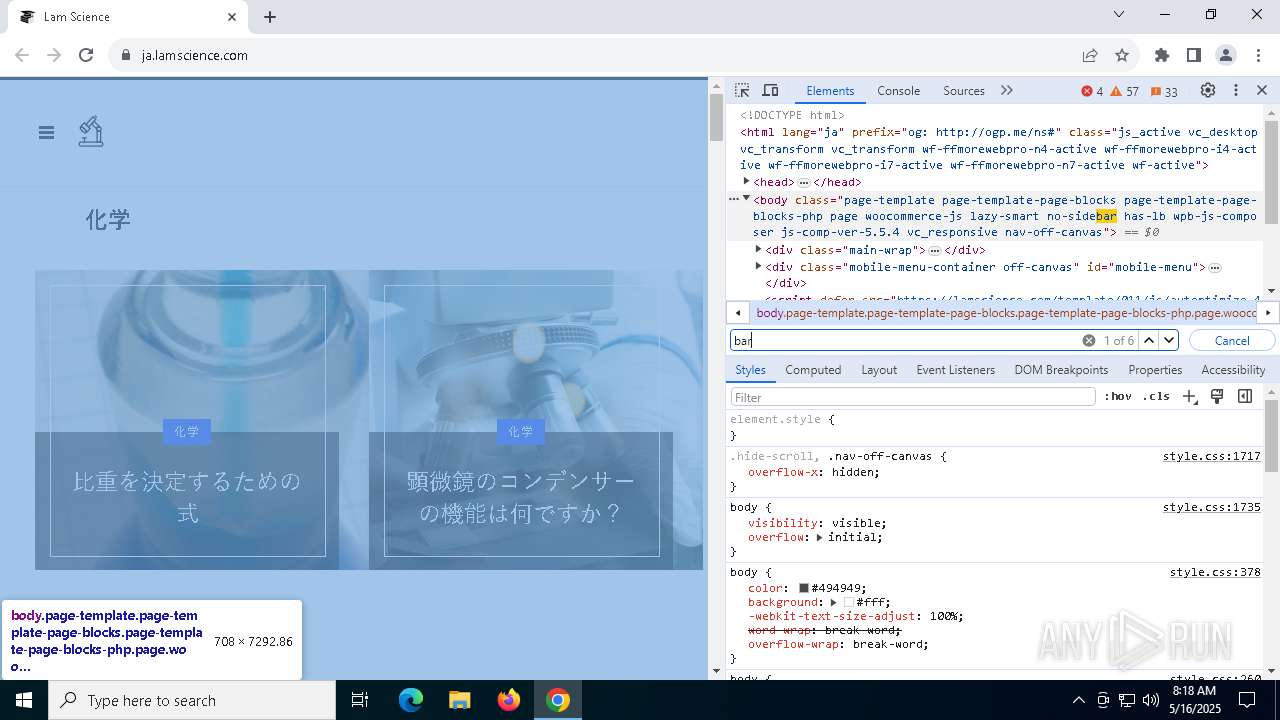Viewport: 1280px width, 720px height.
Task: Open DevTools customize menu (three dots)
Action: 1236,90
